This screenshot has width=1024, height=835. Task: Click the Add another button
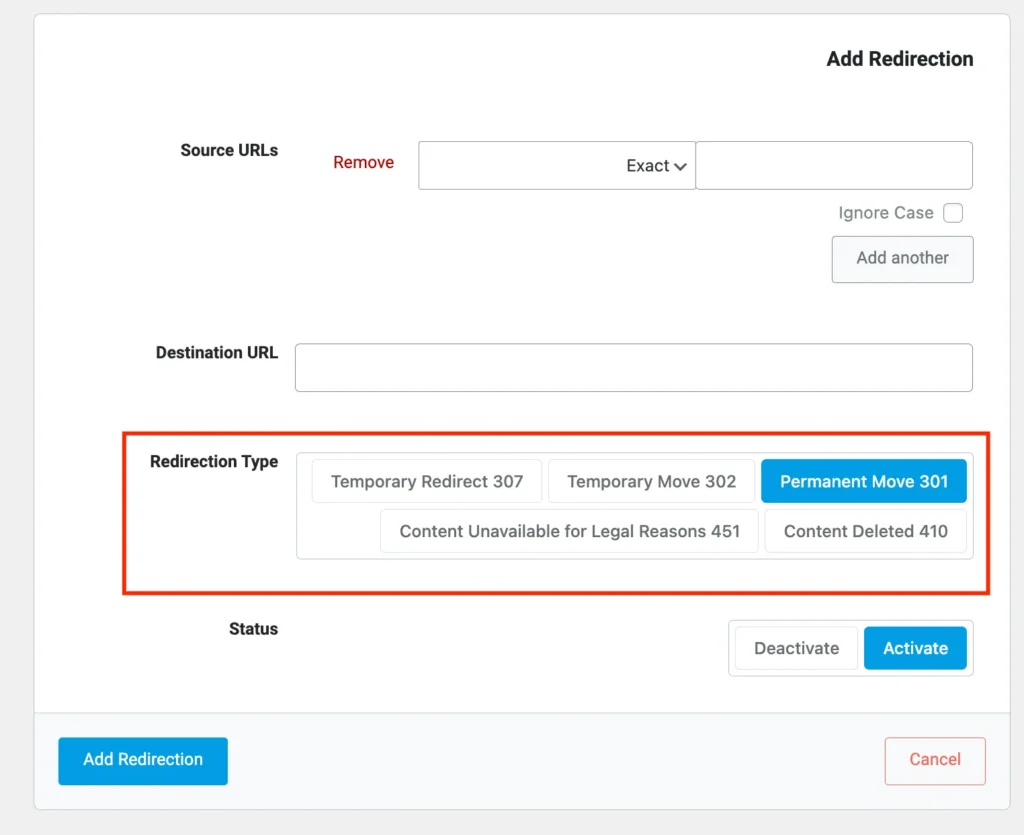point(902,259)
